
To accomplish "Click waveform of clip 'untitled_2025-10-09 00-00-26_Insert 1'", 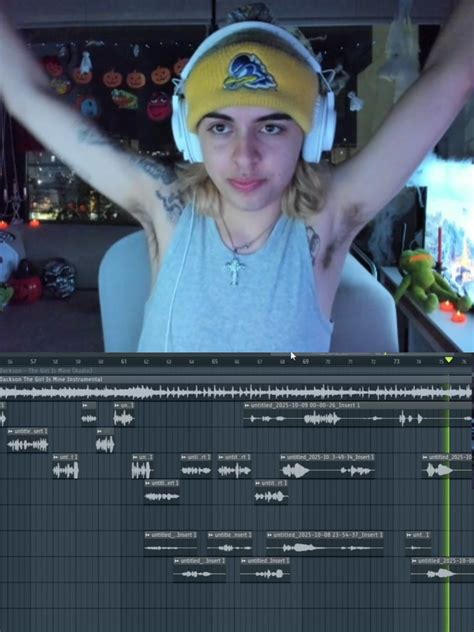I will pyautogui.click(x=359, y=418).
